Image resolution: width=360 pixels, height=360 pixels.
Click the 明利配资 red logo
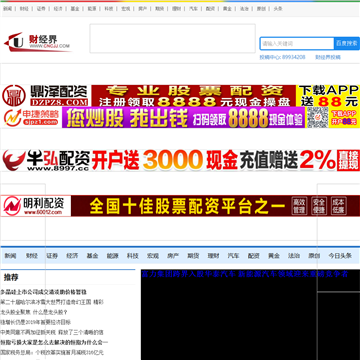coord(36,206)
